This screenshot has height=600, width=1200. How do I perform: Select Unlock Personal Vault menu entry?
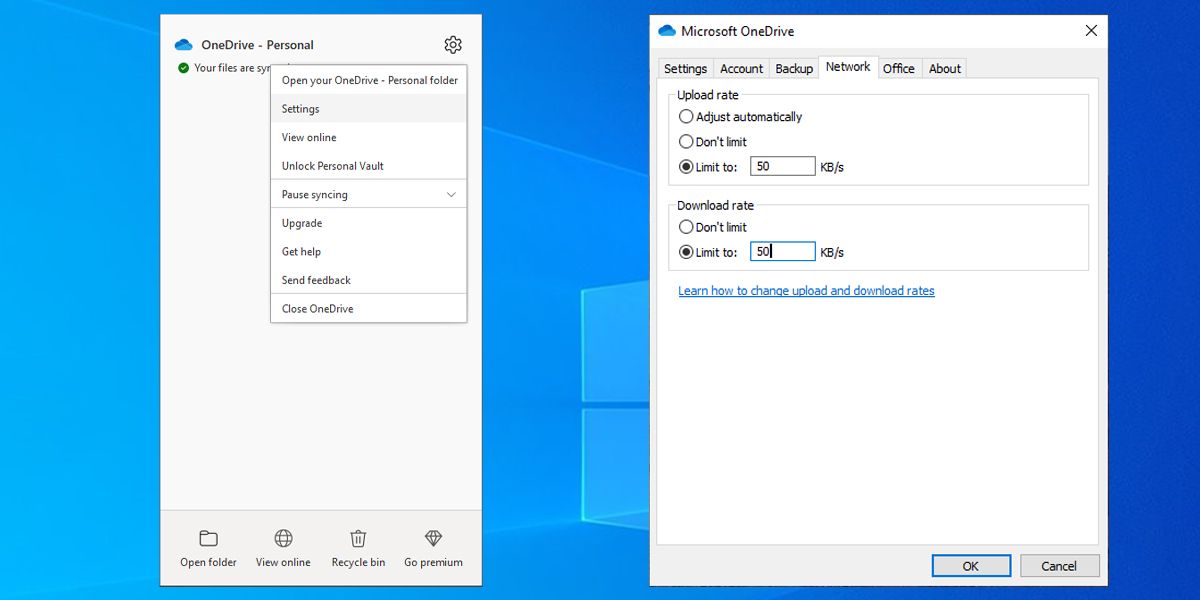[x=333, y=166]
